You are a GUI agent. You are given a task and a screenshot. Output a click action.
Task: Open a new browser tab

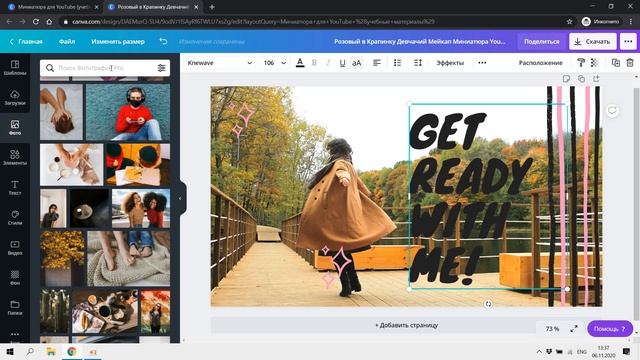pos(212,7)
